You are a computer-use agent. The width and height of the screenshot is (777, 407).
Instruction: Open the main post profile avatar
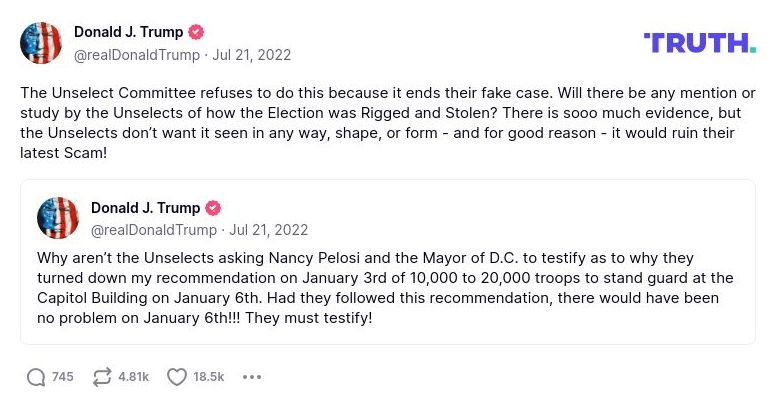coord(41,42)
